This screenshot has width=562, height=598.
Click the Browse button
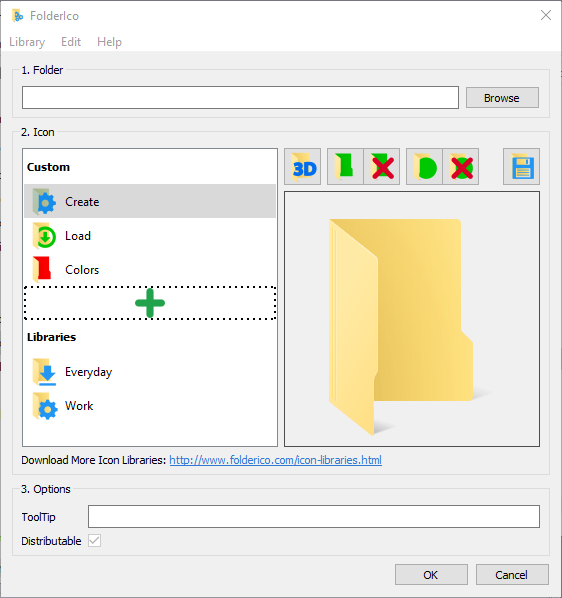point(502,98)
